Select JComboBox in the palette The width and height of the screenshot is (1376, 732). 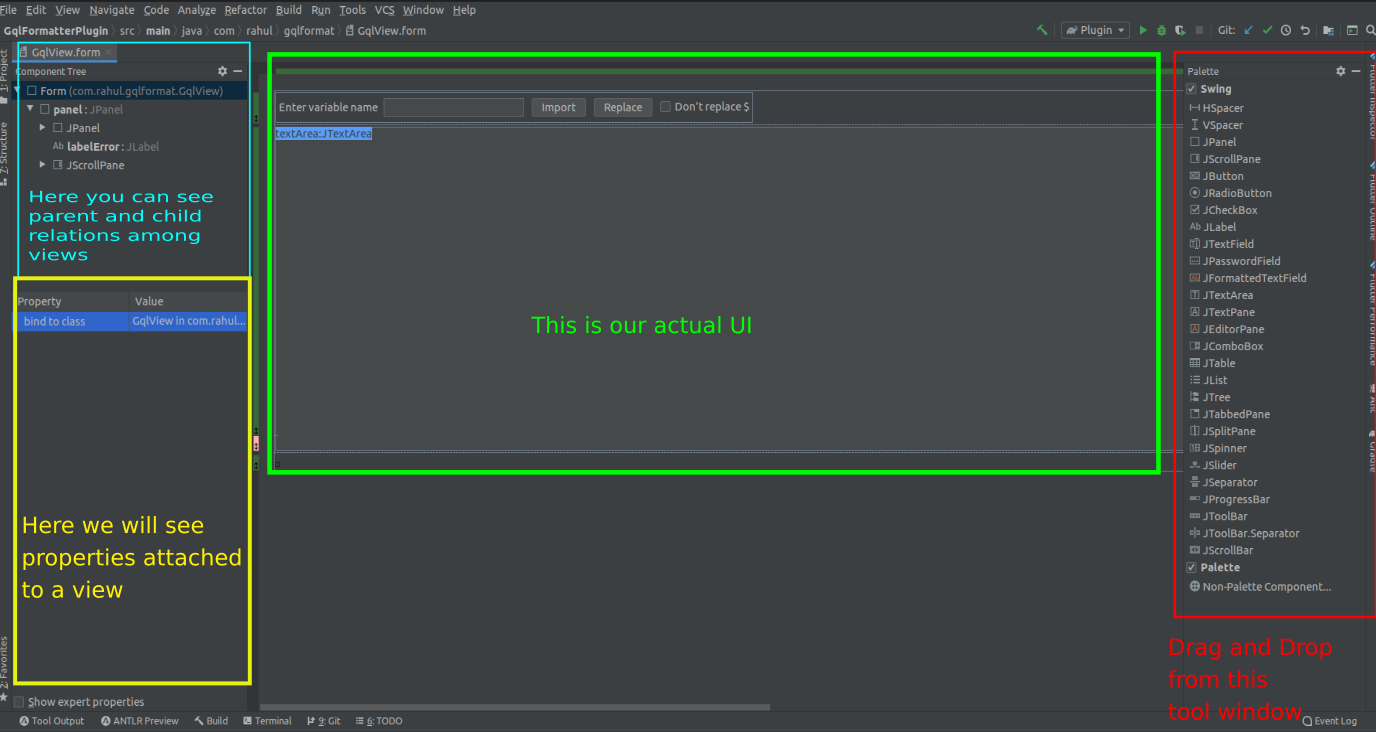1226,346
